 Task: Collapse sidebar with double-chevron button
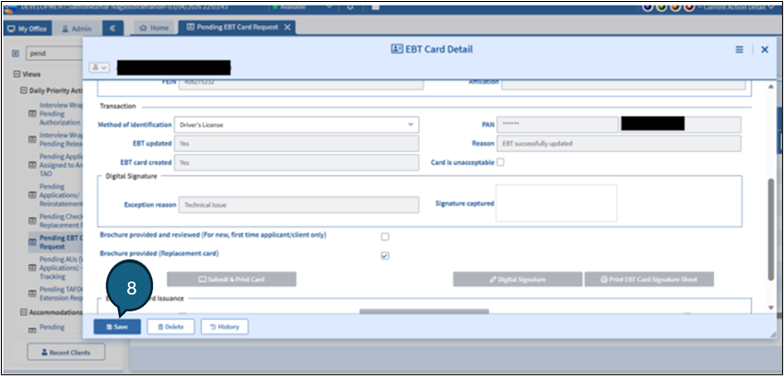[x=113, y=28]
